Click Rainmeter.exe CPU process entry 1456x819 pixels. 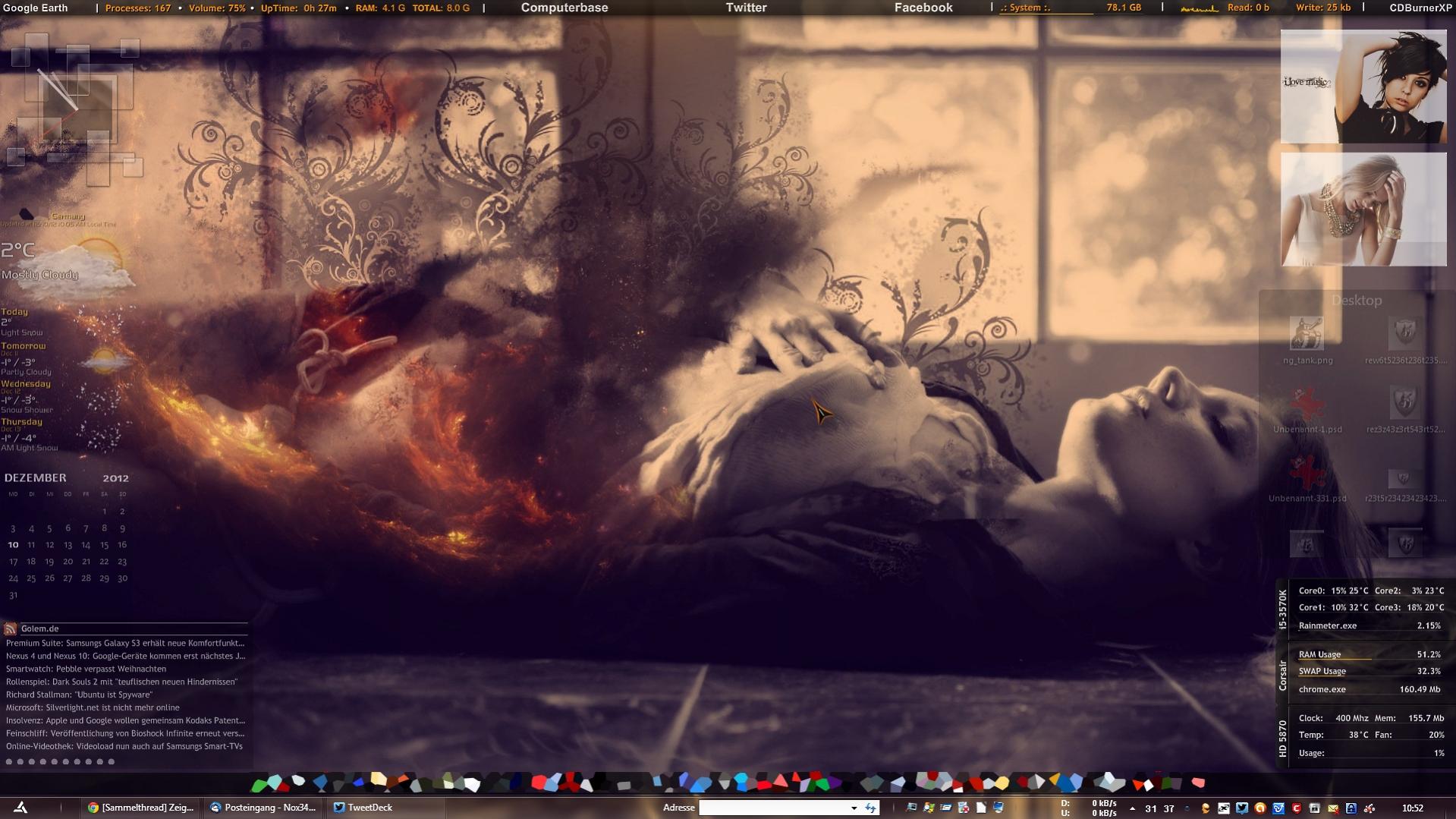click(x=1370, y=625)
